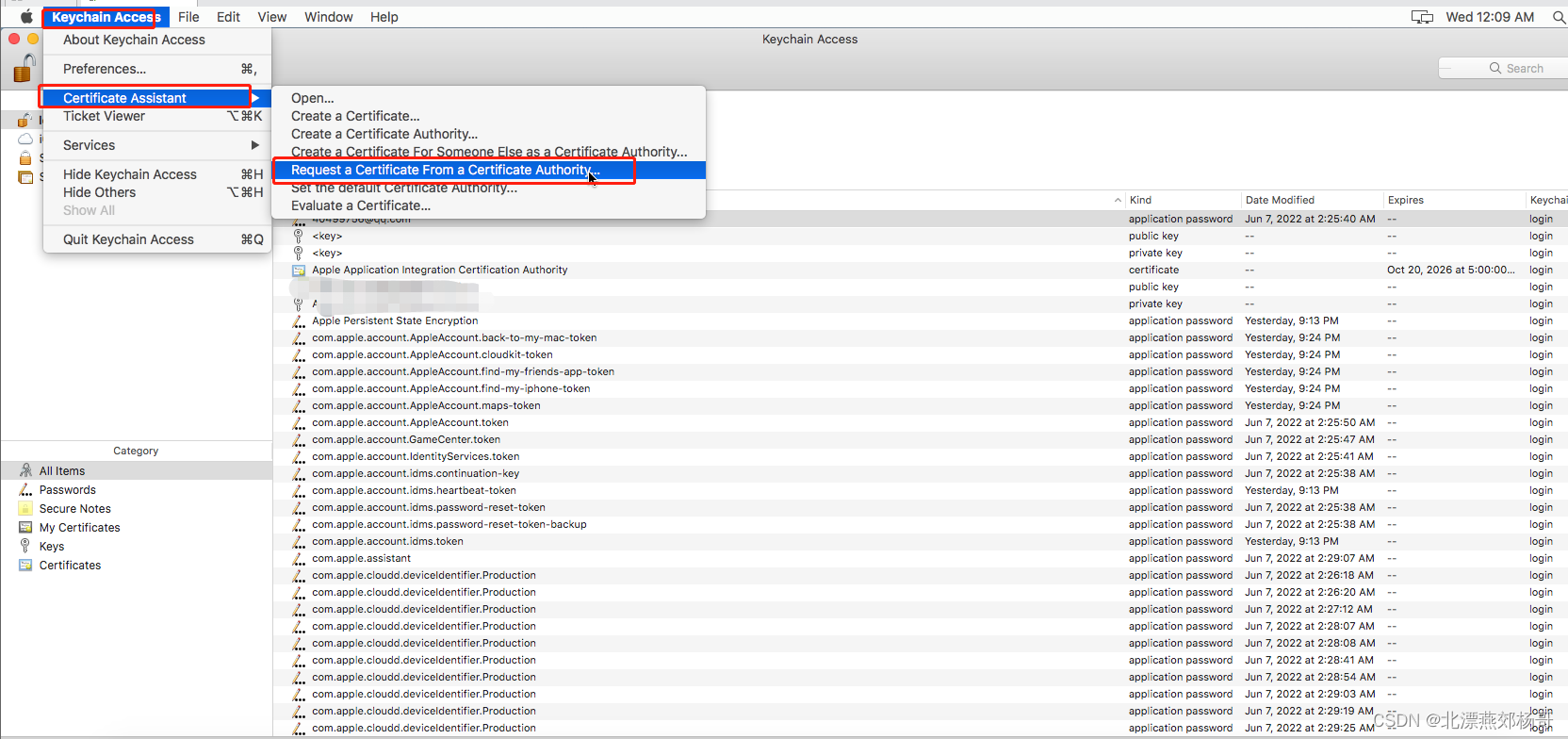Click the Keychain Access menu title

106,17
